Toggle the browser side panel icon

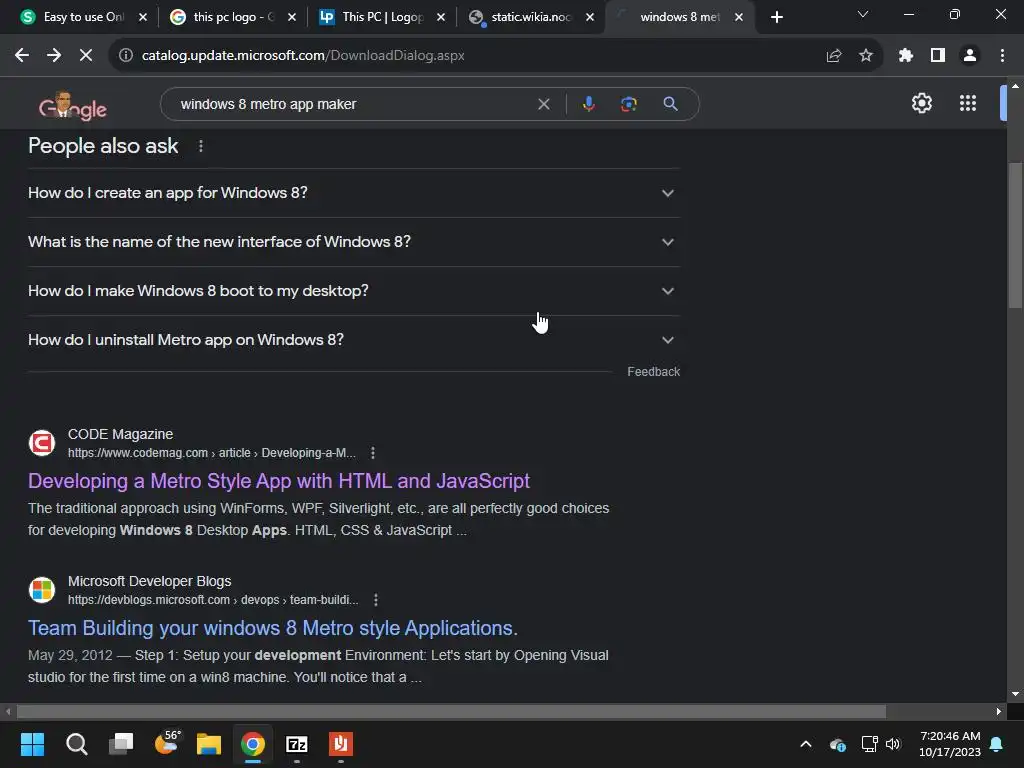pyautogui.click(x=937, y=56)
